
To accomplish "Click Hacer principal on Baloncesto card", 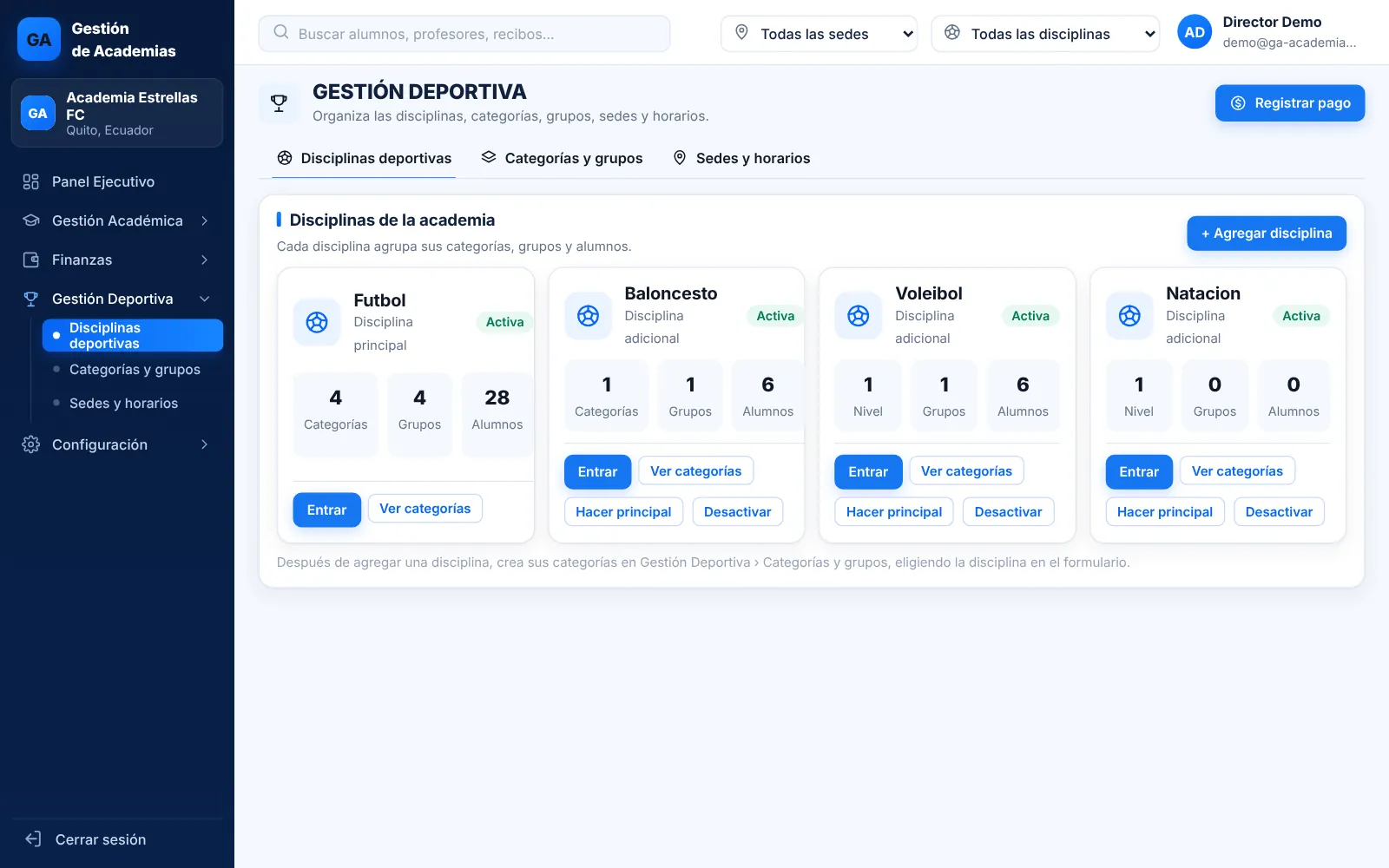I will coord(623,512).
